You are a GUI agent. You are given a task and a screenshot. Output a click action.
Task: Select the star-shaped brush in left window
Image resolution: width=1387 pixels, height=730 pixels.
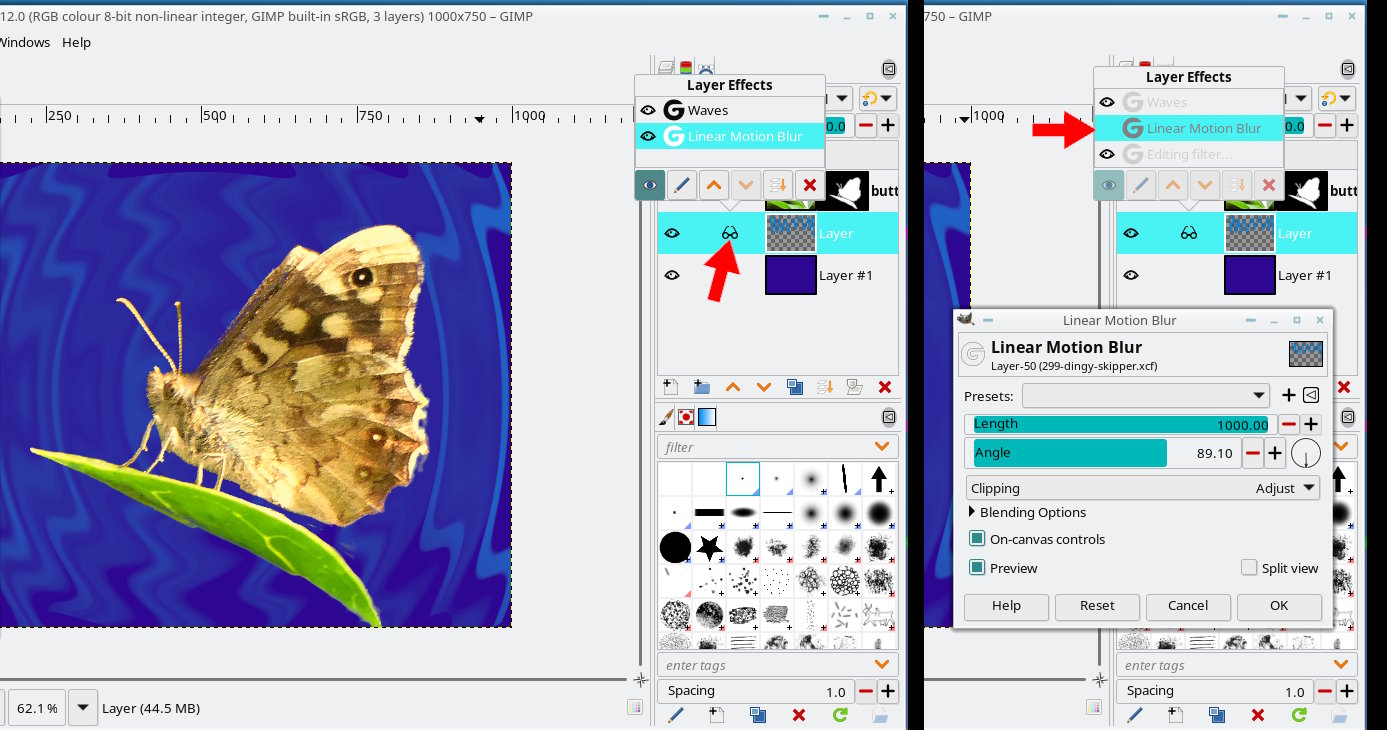tap(709, 547)
